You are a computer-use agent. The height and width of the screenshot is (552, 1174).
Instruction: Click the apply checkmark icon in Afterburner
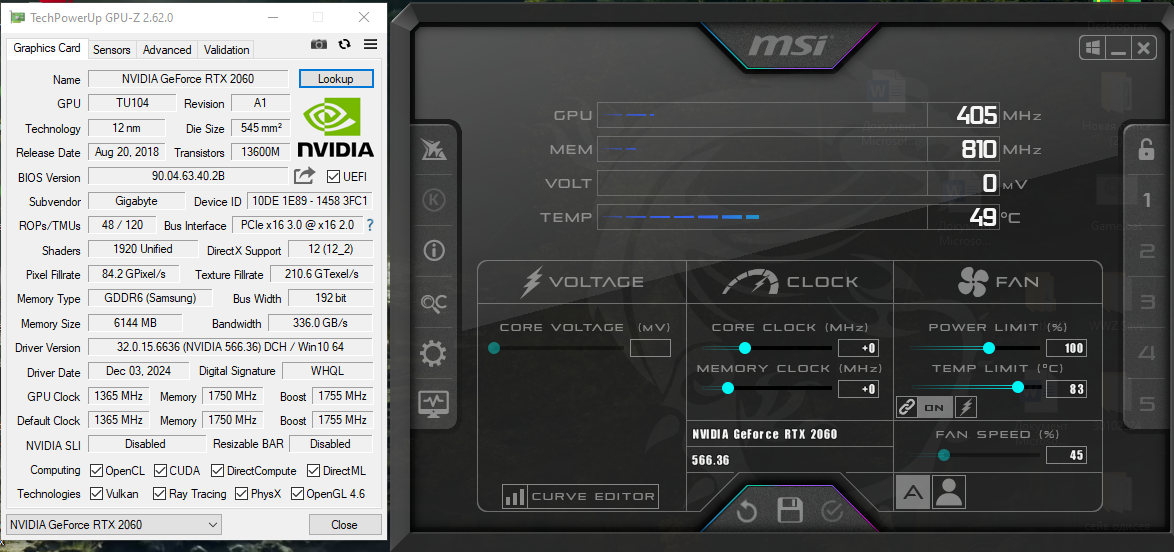[x=833, y=512]
